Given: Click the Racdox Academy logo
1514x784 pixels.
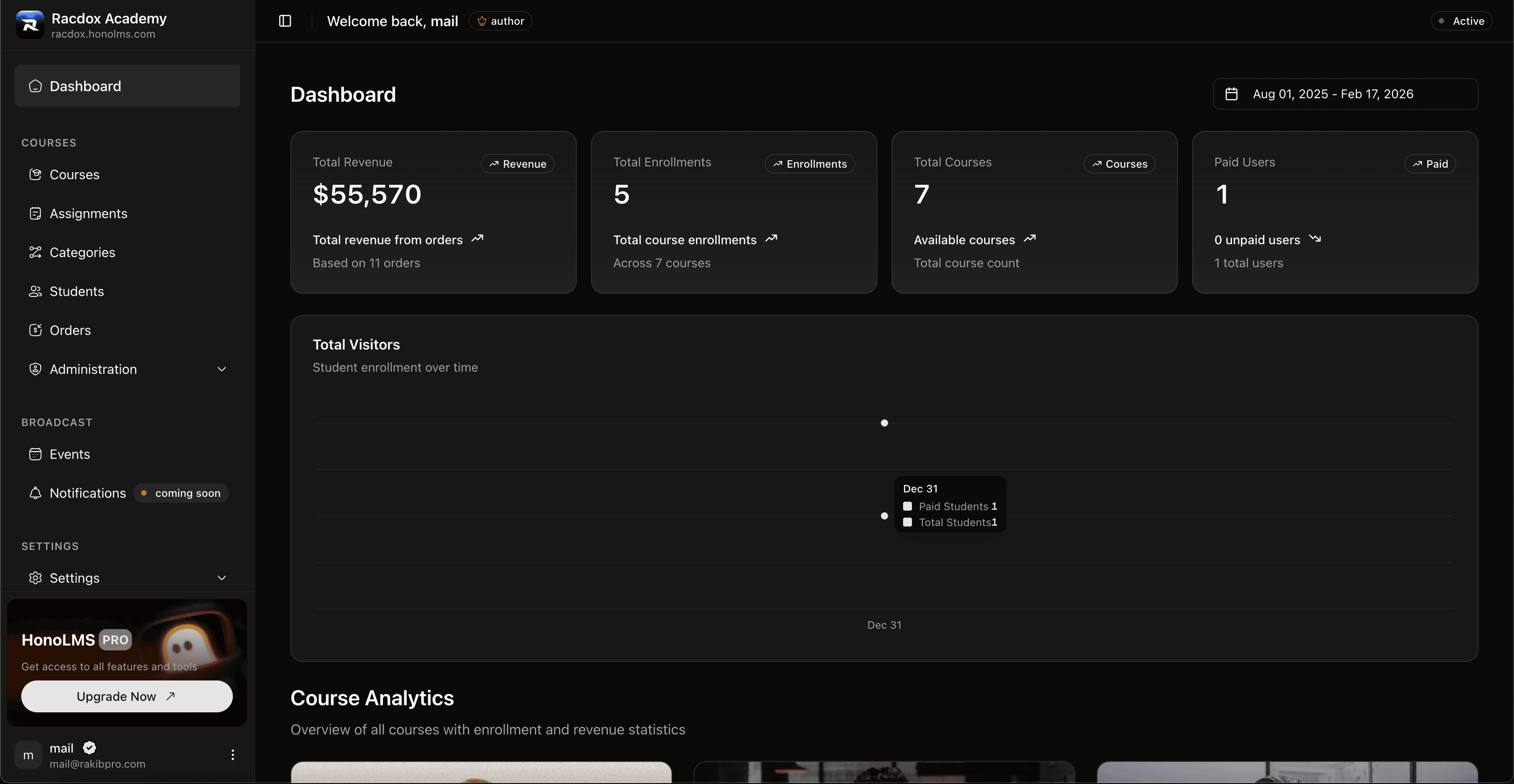Looking at the screenshot, I should coord(30,24).
